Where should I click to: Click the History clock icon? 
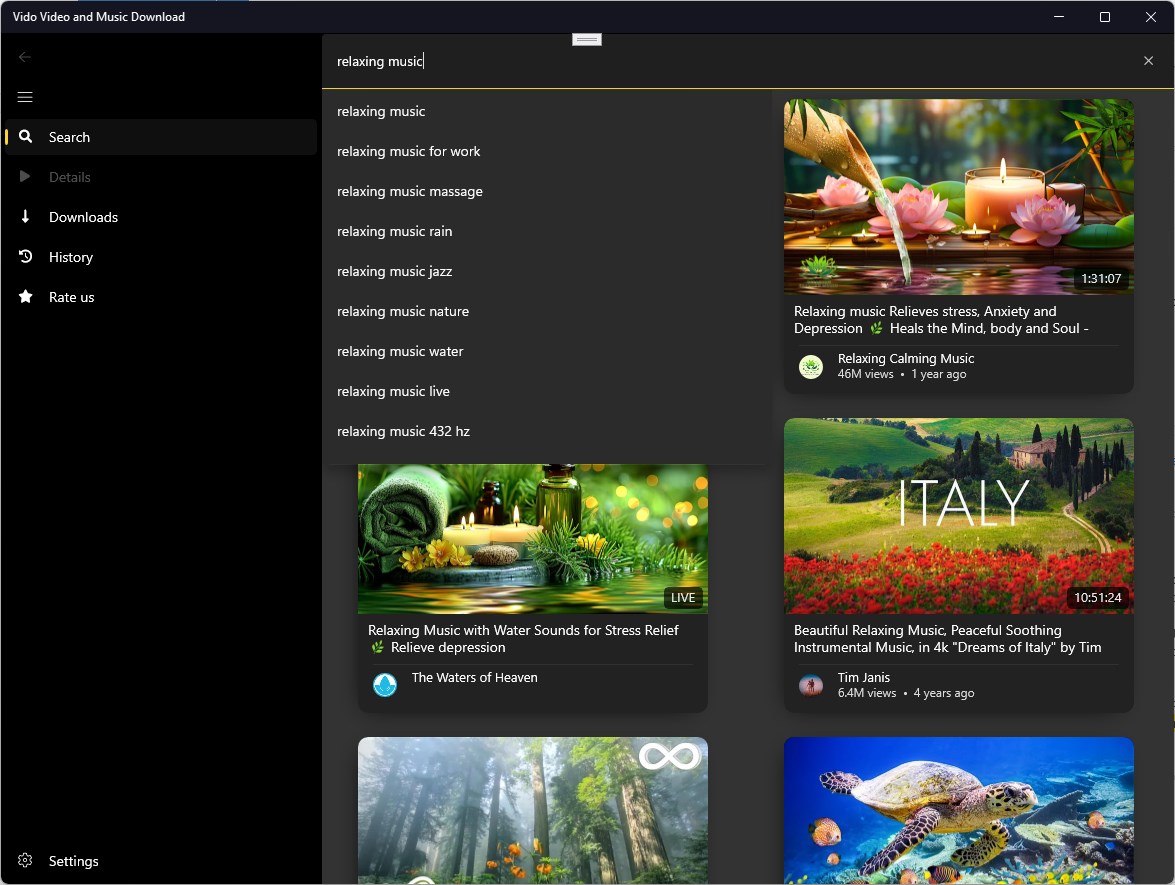(26, 257)
